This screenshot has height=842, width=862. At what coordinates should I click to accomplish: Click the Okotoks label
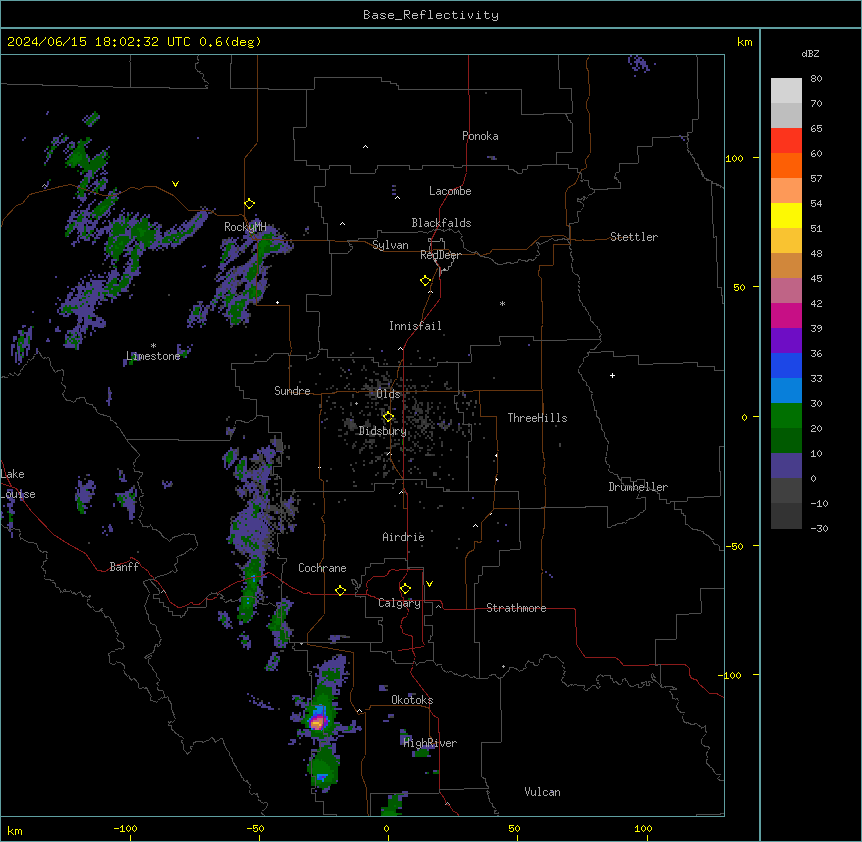point(412,700)
